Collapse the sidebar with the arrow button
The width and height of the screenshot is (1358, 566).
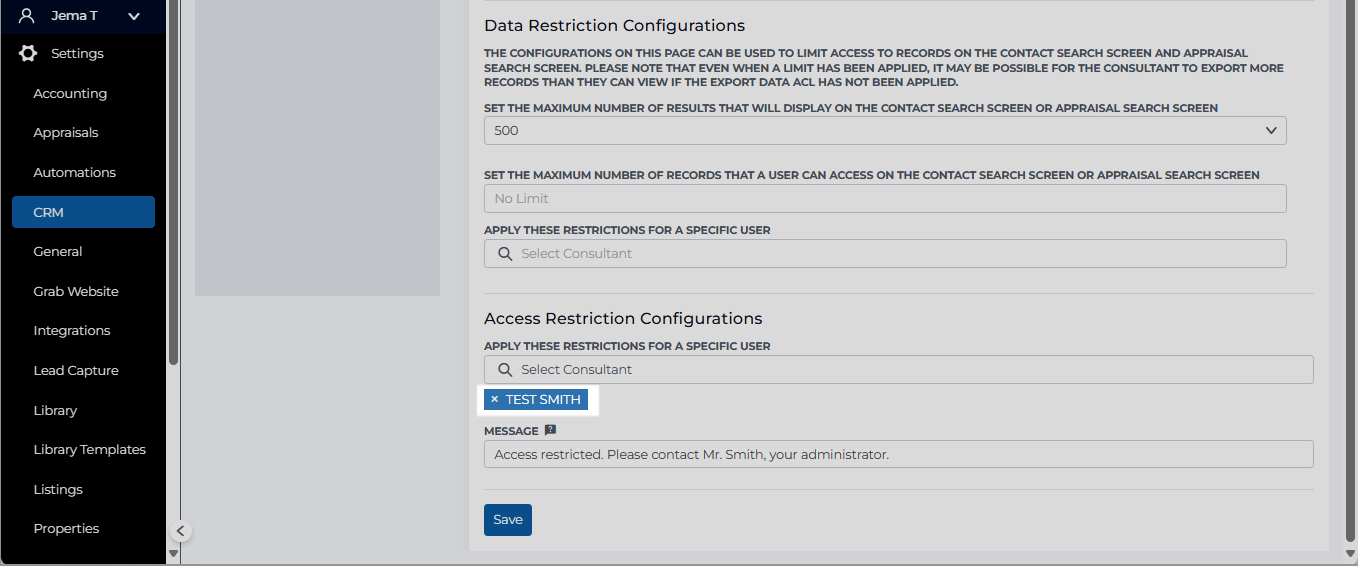[x=180, y=531]
